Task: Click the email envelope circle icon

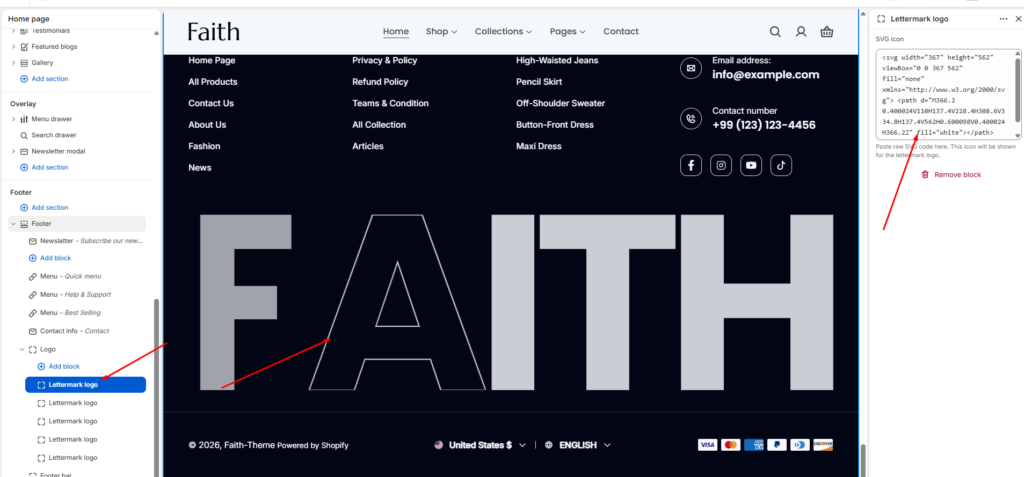Action: pyautogui.click(x=691, y=68)
